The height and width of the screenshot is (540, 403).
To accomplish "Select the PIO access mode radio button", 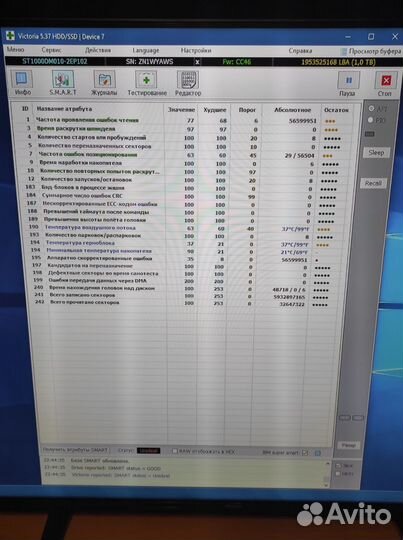I will [x=370, y=120].
